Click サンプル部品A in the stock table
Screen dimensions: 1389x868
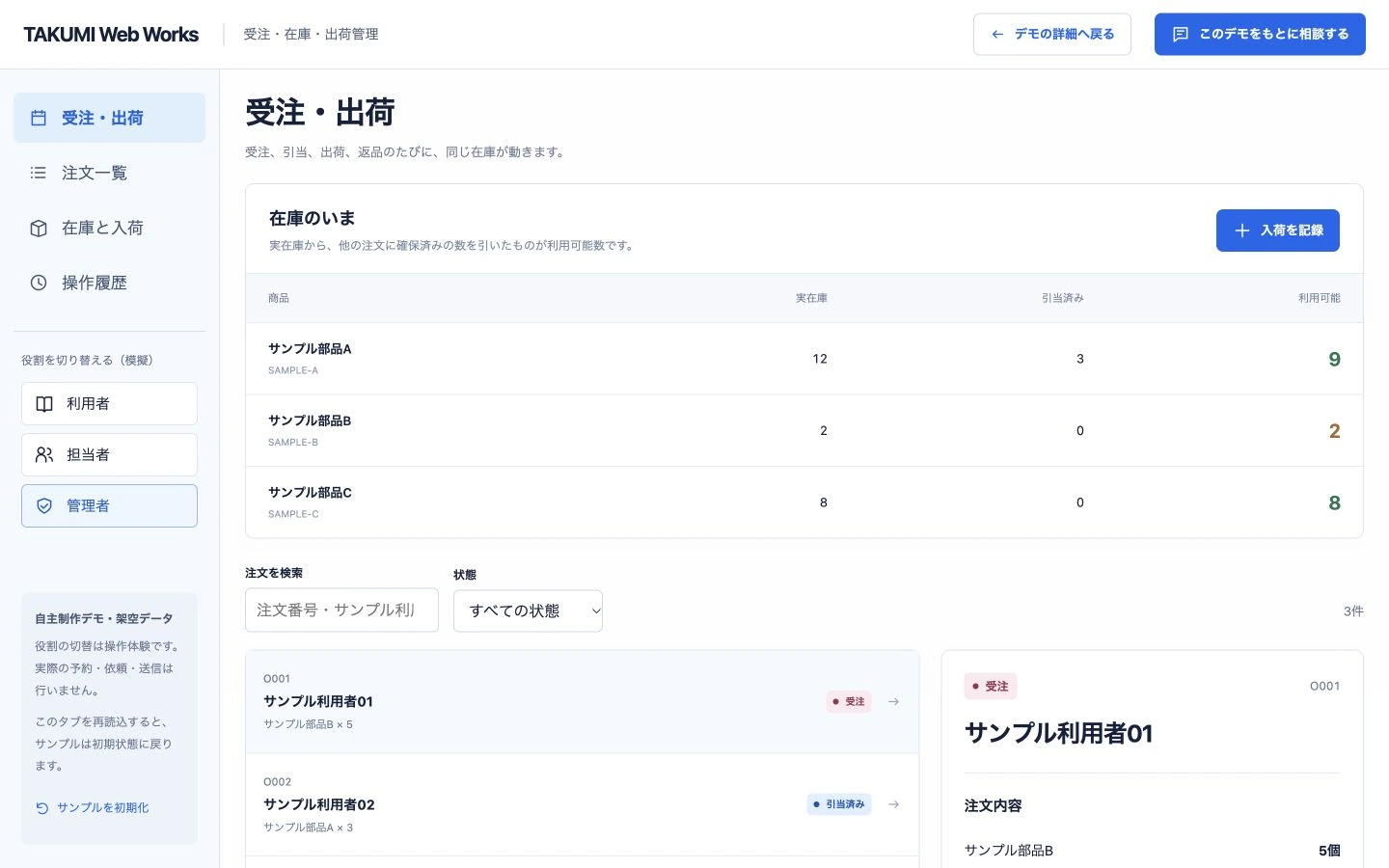tap(310, 349)
